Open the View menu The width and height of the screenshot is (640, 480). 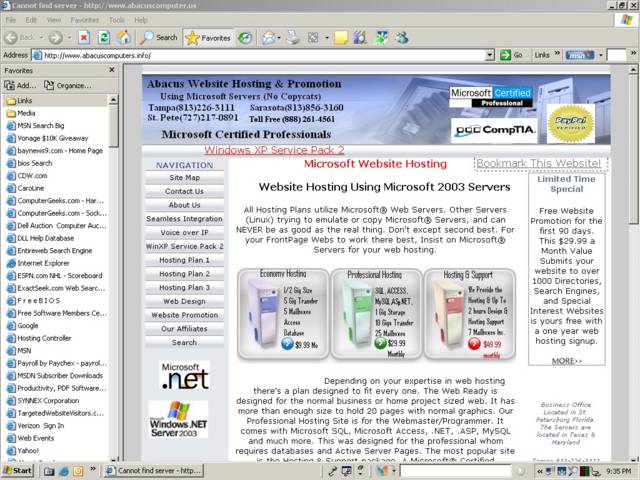(53, 20)
